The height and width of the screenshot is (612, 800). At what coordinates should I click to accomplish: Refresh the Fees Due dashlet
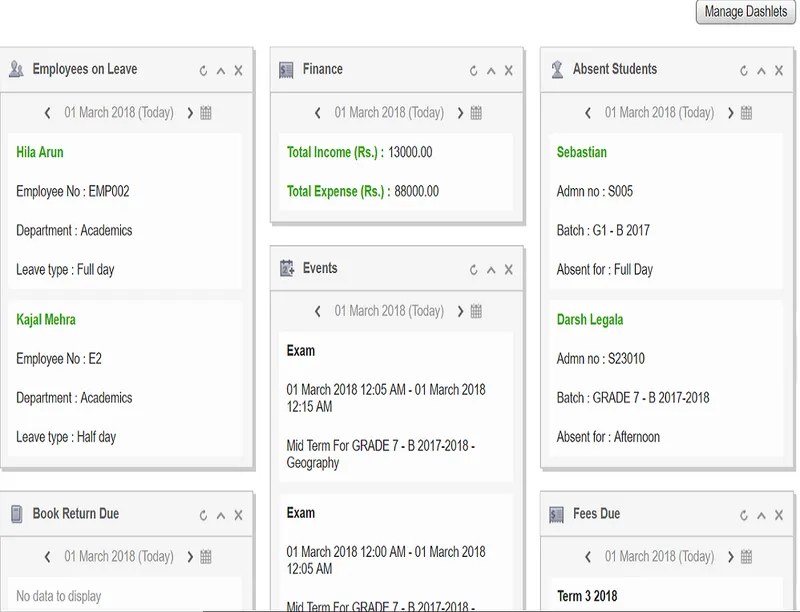(x=744, y=516)
